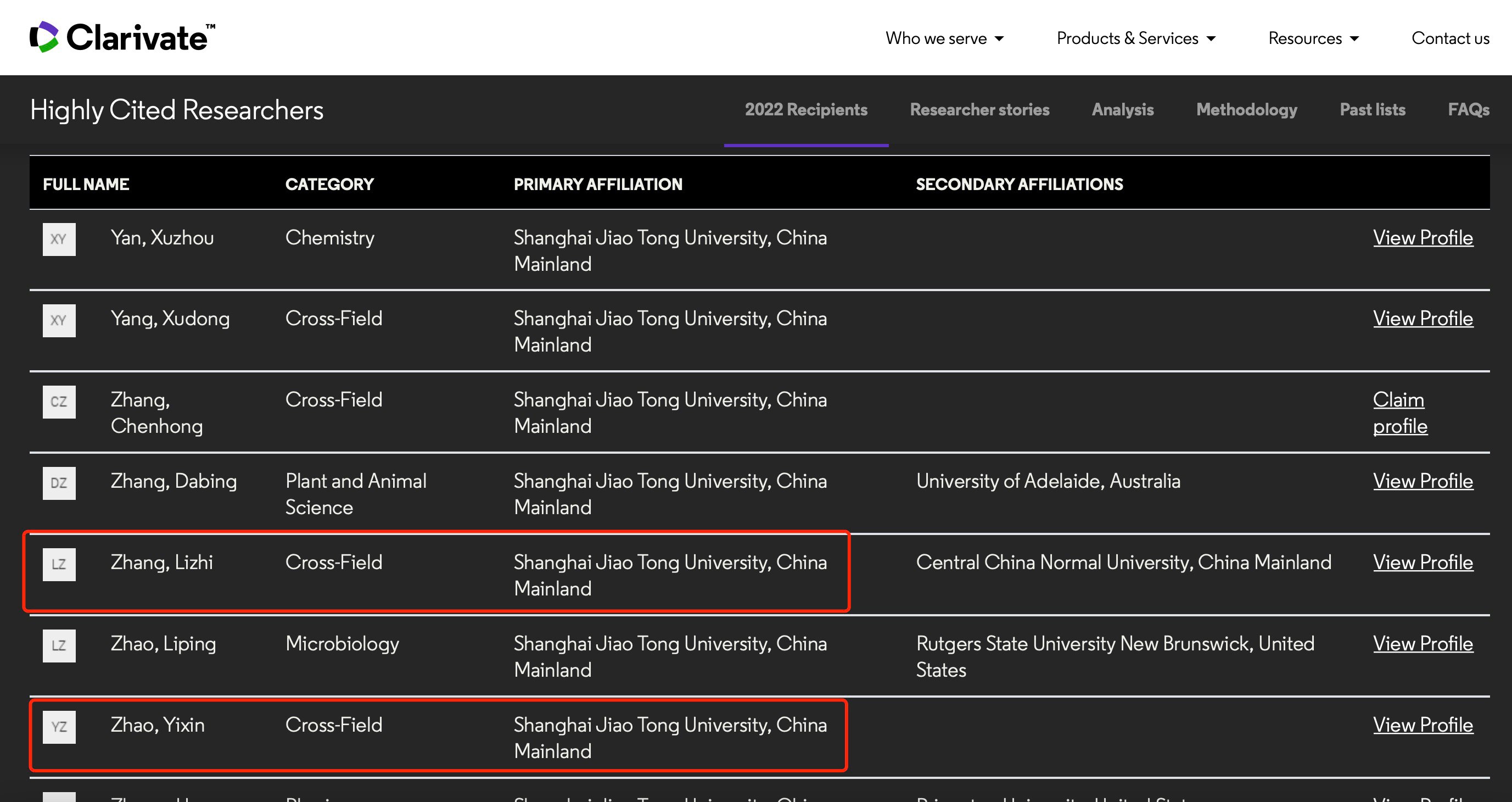Click Claim profile for Zhang, Chenhong
1512x802 pixels.
pos(1399,413)
